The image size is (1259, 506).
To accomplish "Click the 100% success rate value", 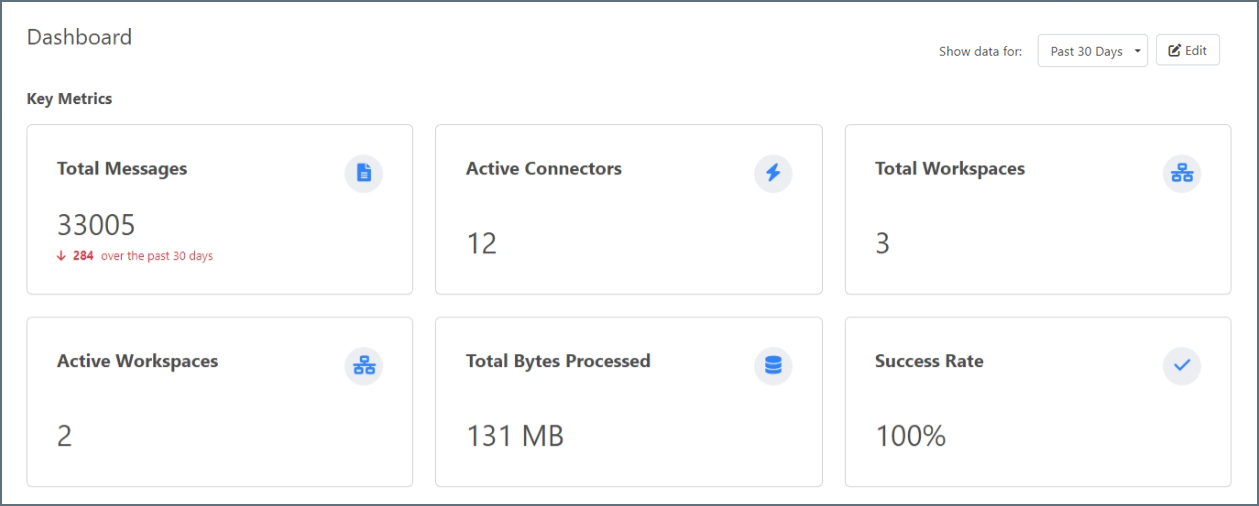I will click(910, 436).
